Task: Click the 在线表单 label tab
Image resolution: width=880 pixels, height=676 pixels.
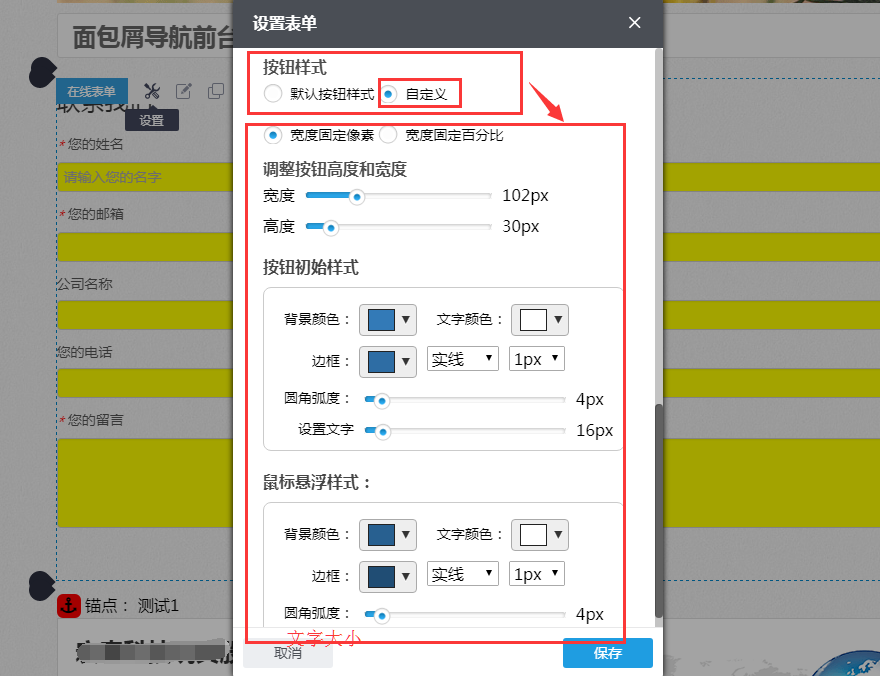Action: point(91,90)
